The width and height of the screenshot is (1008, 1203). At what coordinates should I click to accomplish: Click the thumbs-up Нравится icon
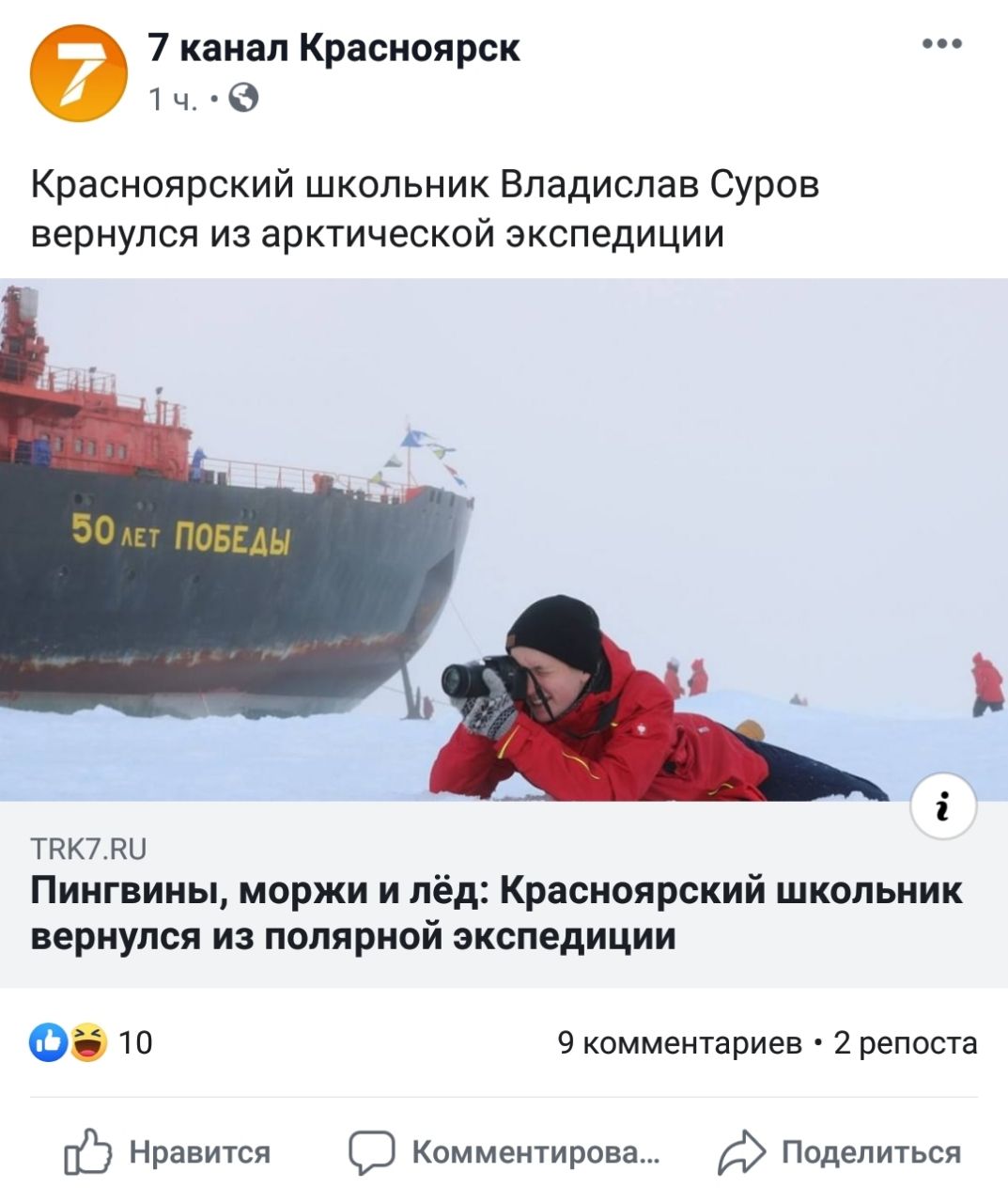(x=87, y=1152)
